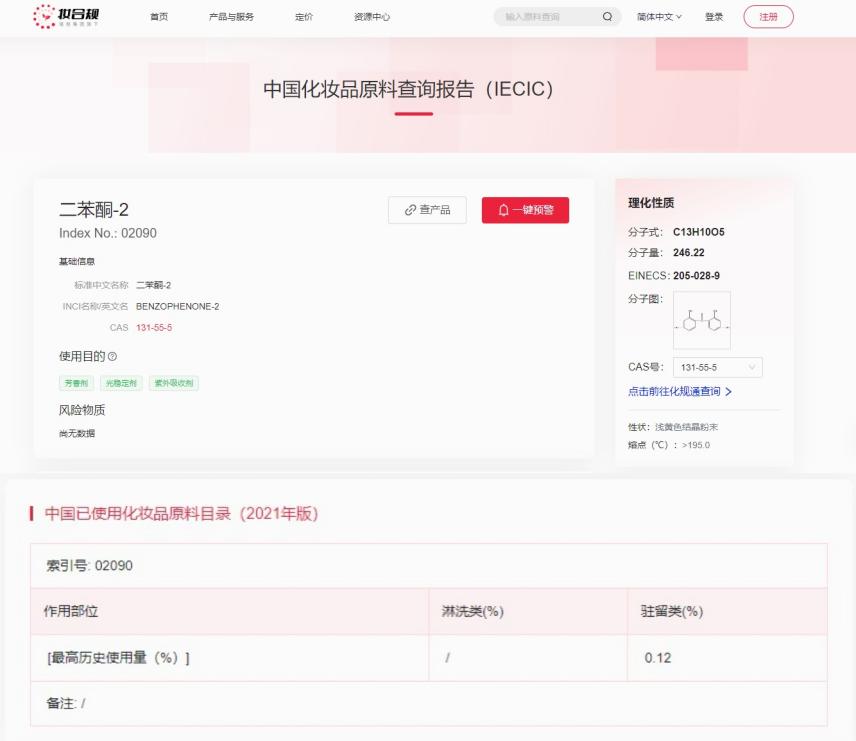Select the 光稳定剂 purpose tag
The height and width of the screenshot is (741, 856).
click(x=122, y=383)
